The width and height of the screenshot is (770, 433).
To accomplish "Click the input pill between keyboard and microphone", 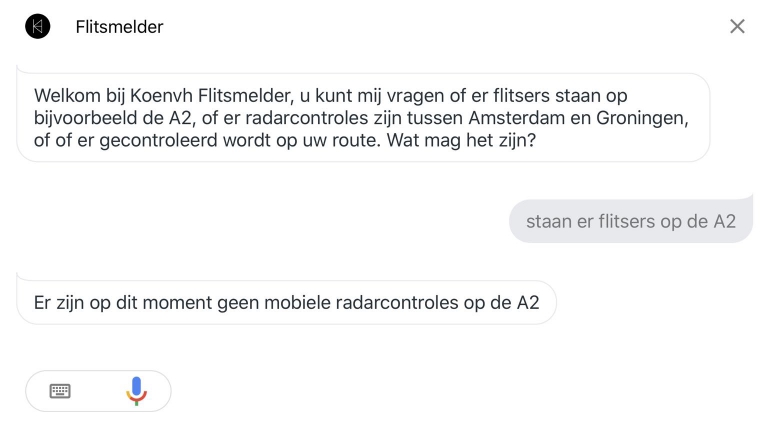I will 98,391.
